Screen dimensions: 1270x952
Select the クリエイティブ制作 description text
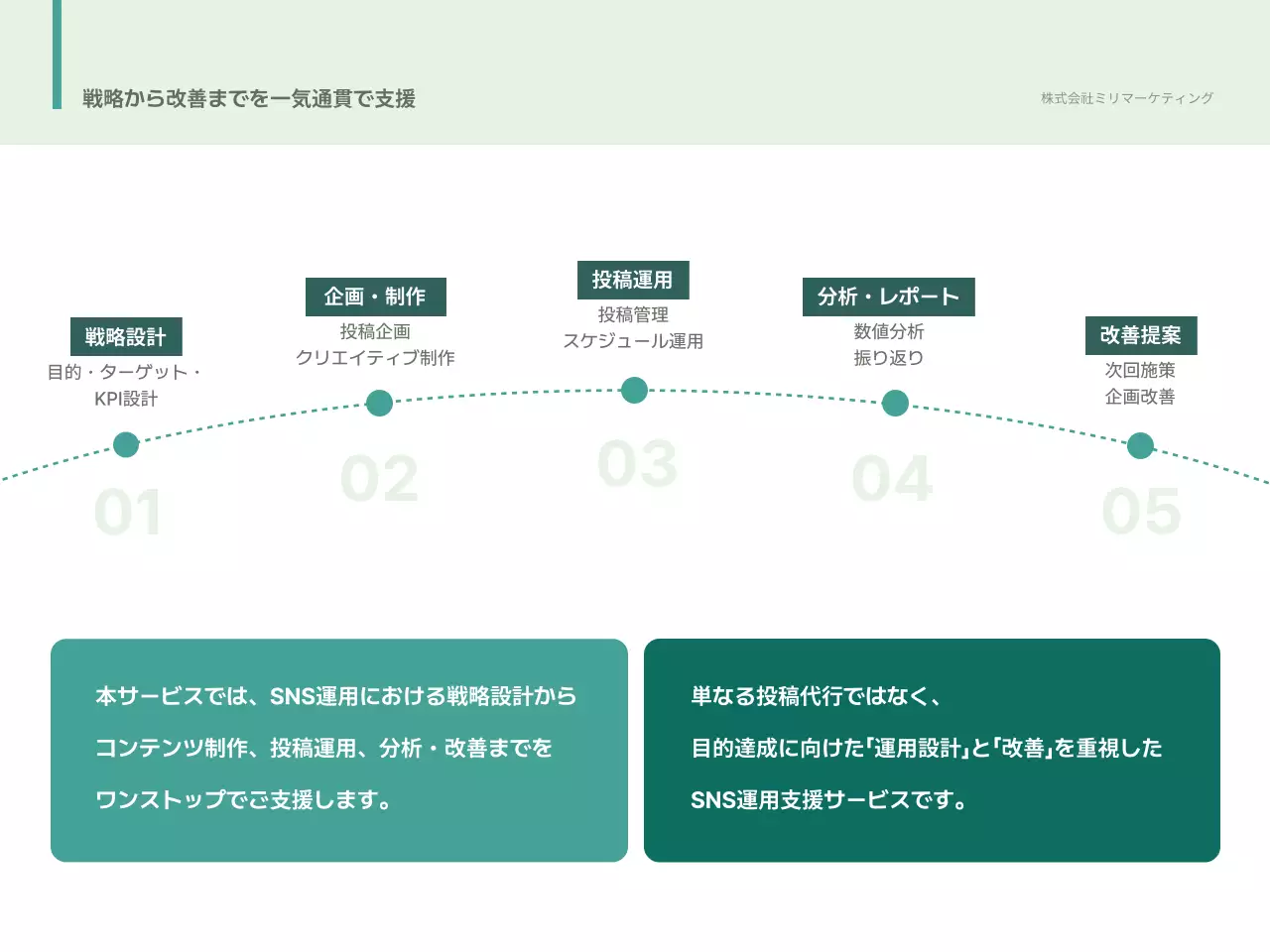375,358
